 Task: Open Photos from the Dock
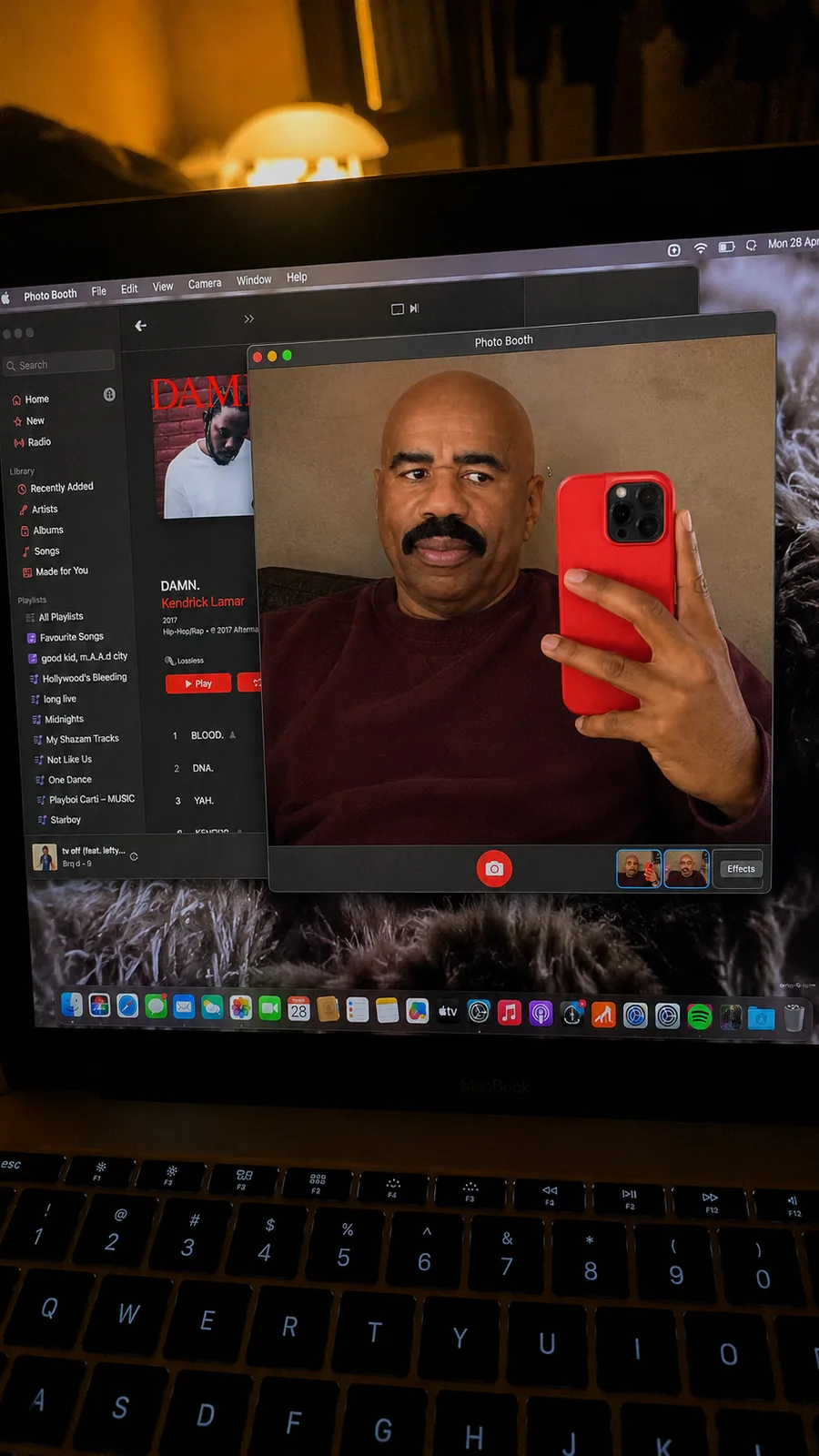coord(240,1007)
